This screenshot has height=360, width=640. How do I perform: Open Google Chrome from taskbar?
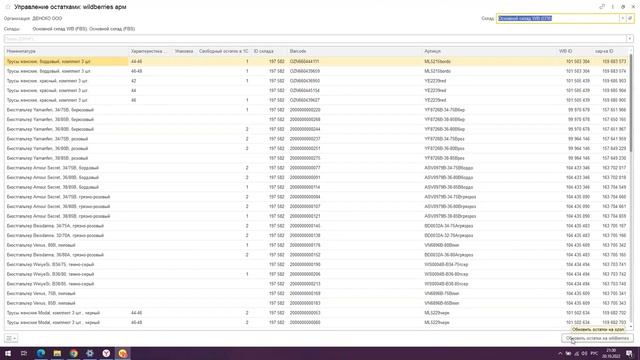tap(73, 353)
